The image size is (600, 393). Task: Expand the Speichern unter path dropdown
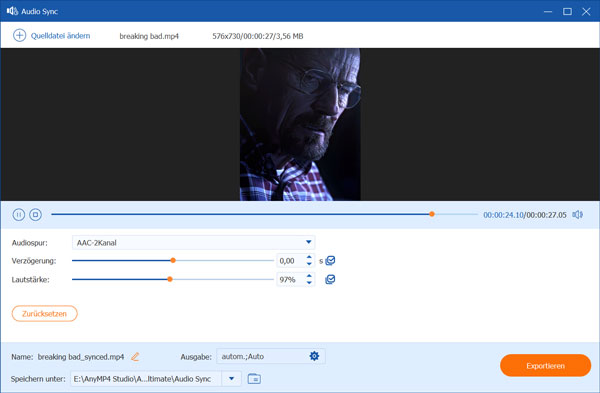tap(232, 378)
